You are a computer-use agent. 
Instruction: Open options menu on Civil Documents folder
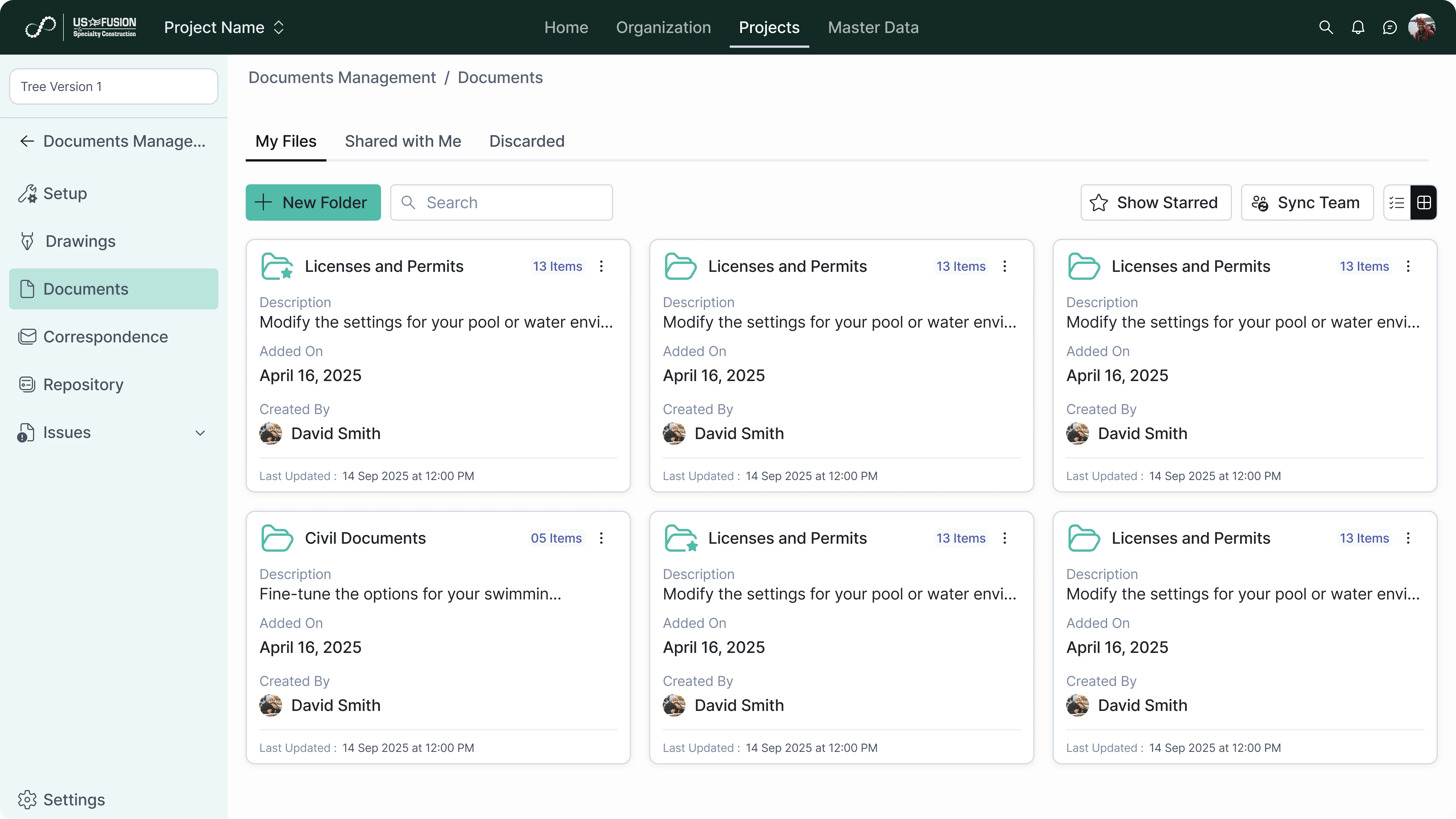click(601, 538)
